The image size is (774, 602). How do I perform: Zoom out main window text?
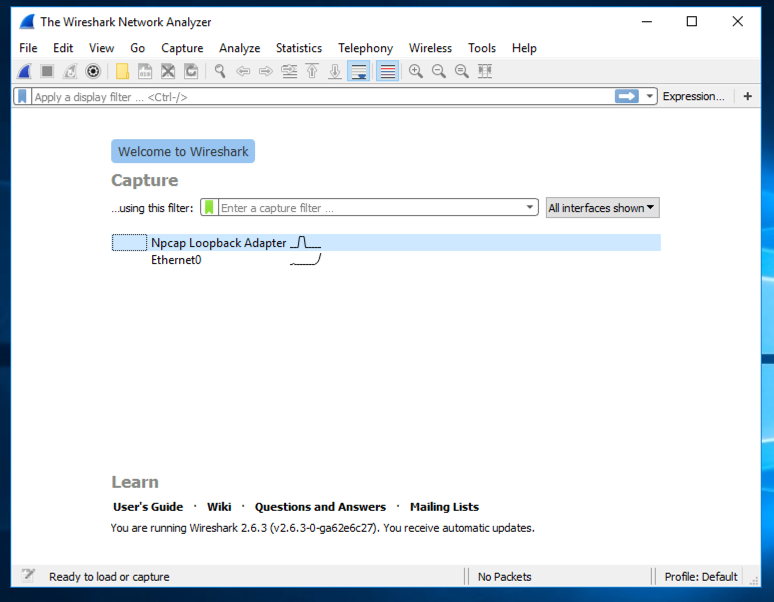pos(439,72)
